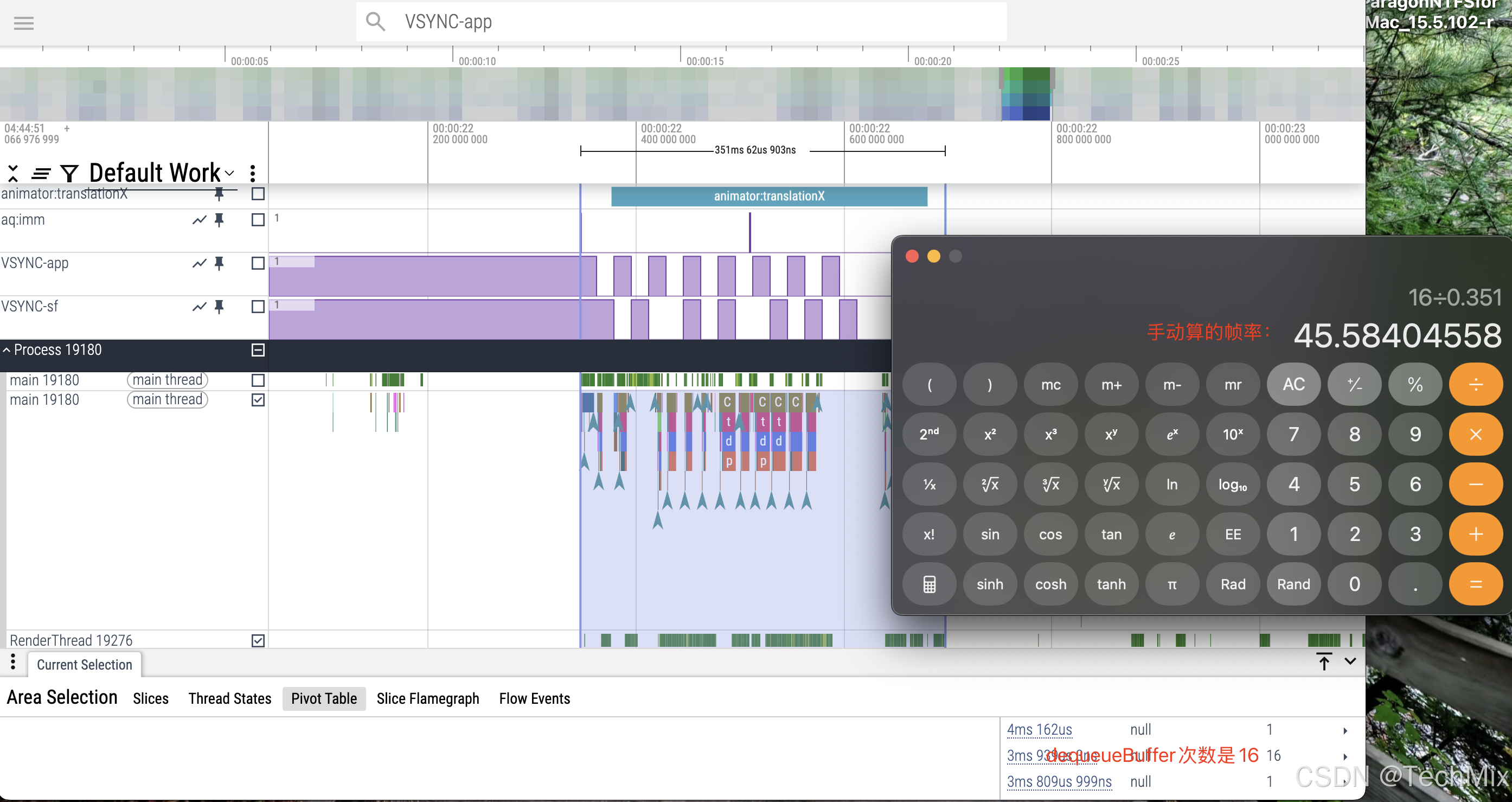Click the search magnifier icon
The height and width of the screenshot is (802, 1512).
point(376,22)
